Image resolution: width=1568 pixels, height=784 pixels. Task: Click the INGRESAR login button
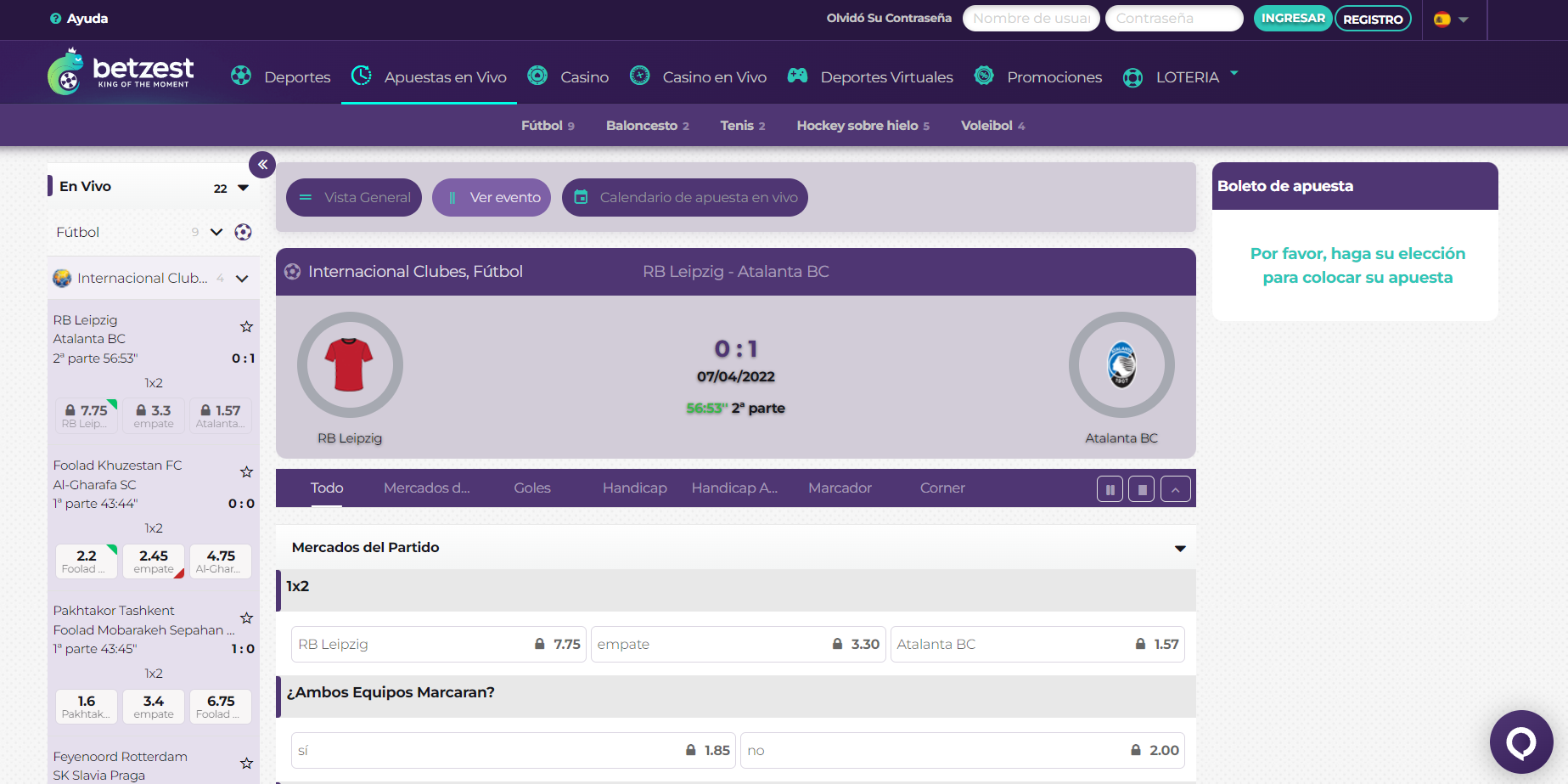(x=1293, y=18)
